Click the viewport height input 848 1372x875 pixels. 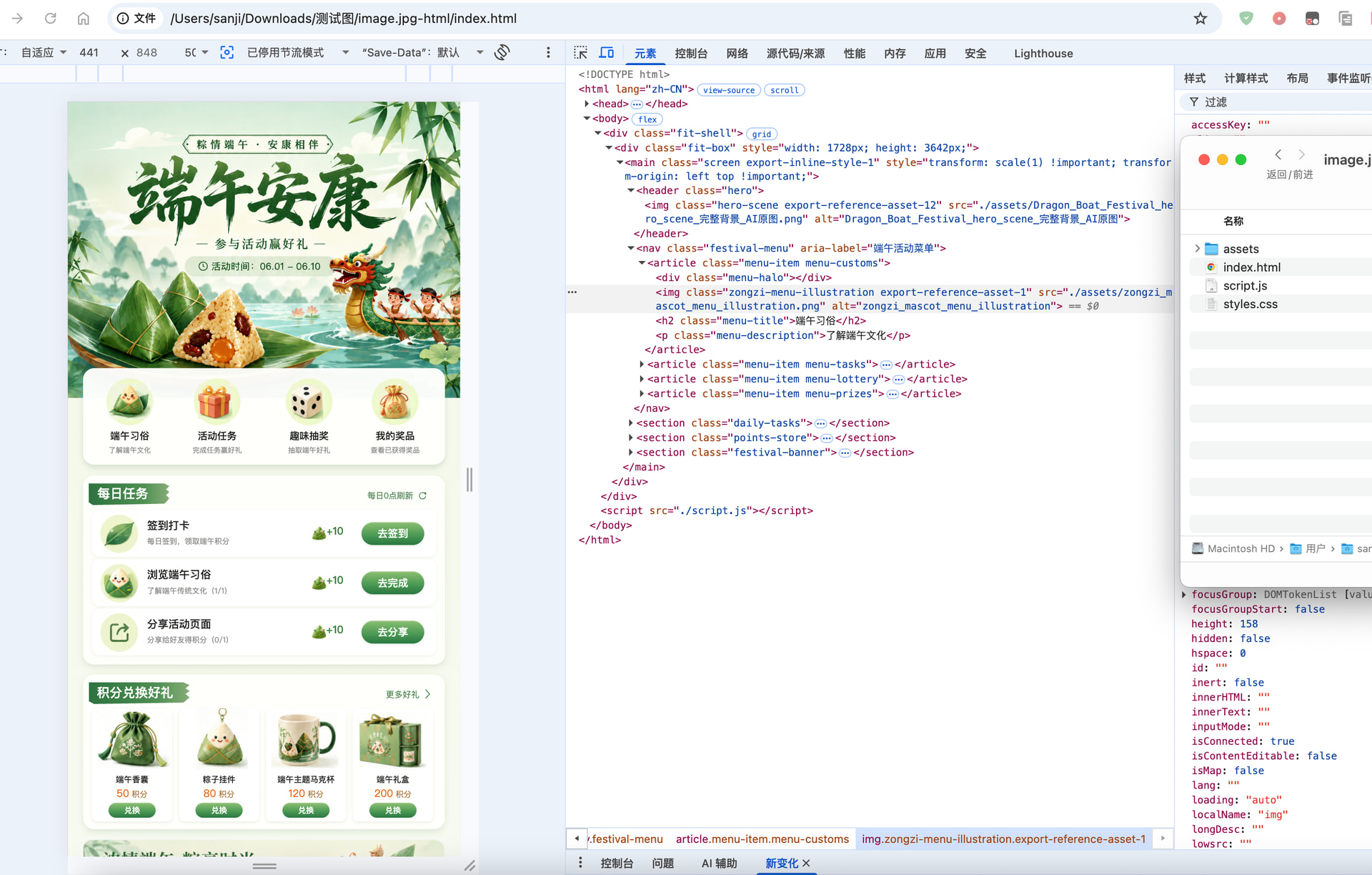click(146, 52)
